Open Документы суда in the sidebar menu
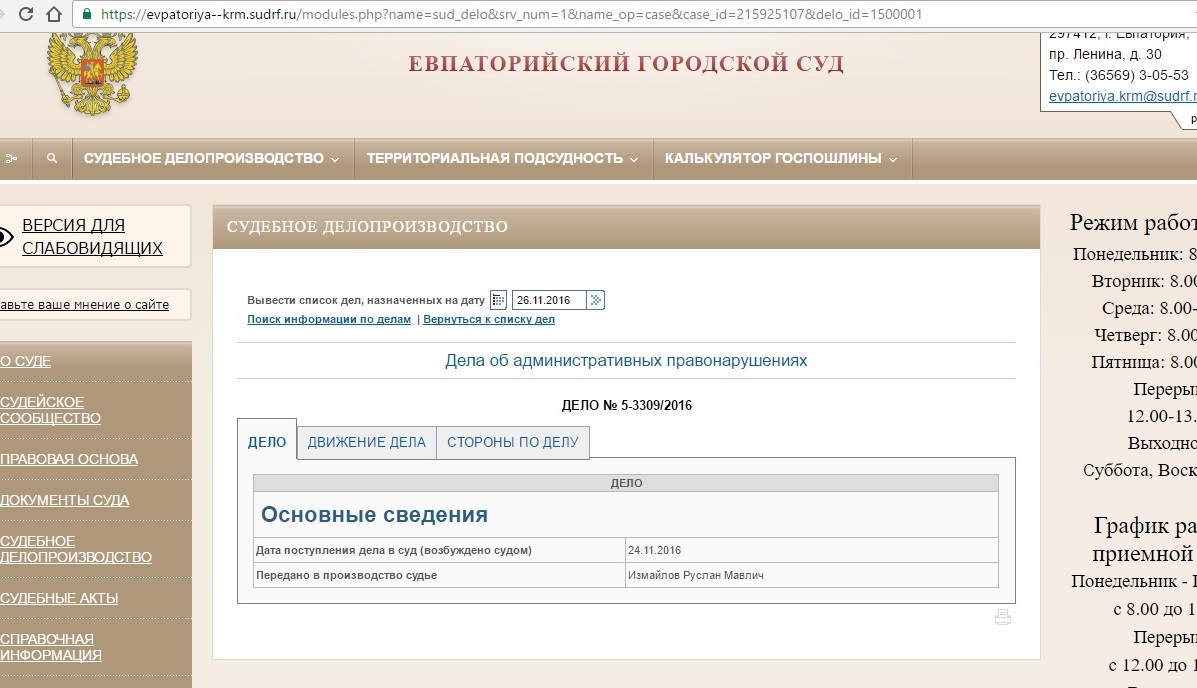The image size is (1197, 688). click(65, 500)
